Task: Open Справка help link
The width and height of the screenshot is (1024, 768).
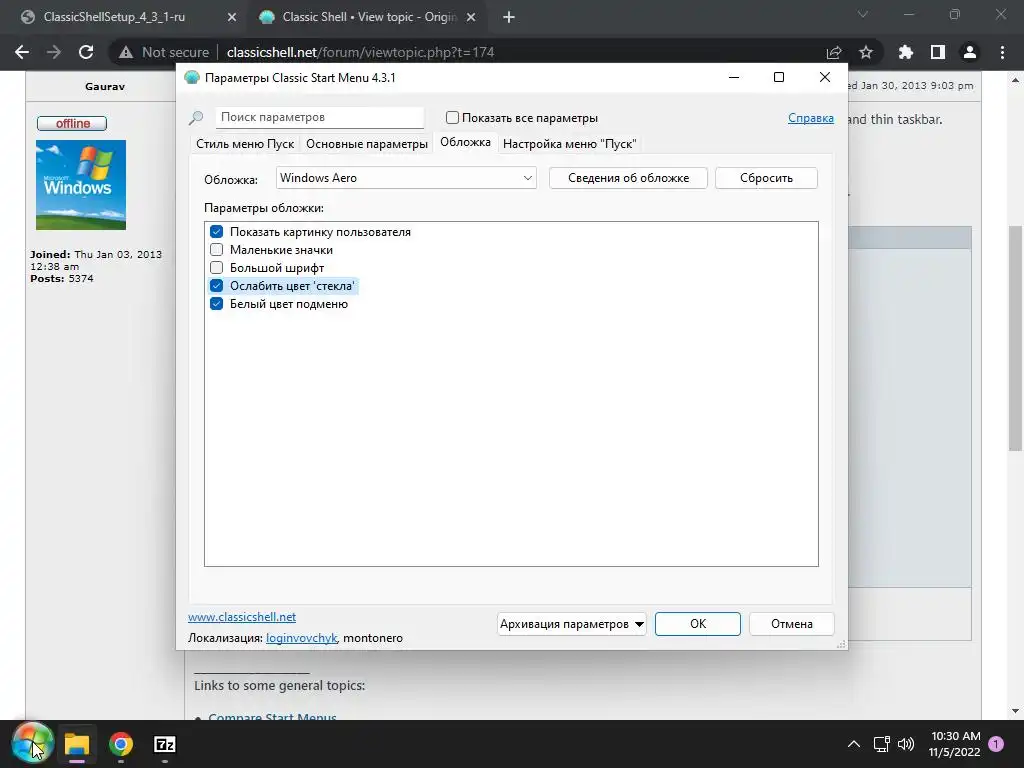Action: (x=810, y=118)
